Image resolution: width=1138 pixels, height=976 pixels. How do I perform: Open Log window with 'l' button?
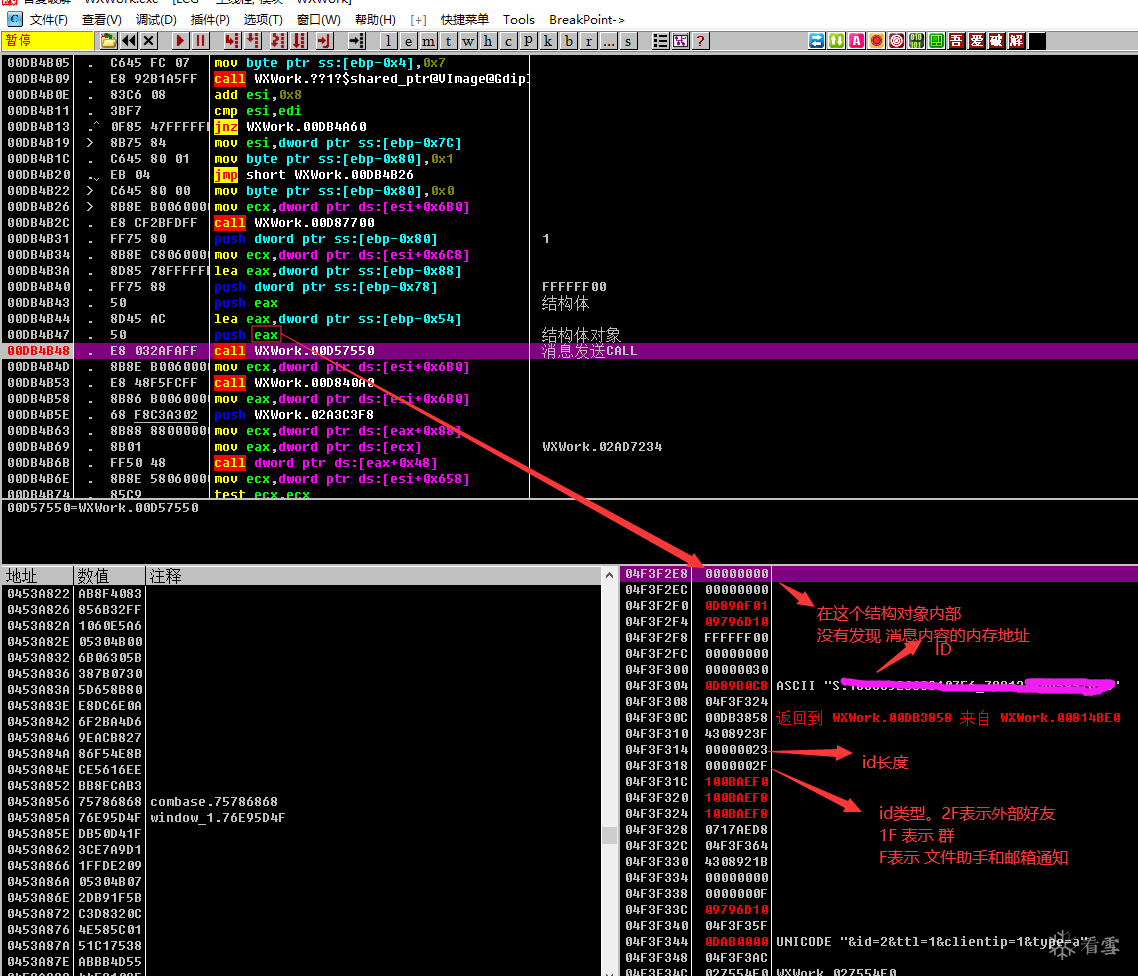coord(388,41)
